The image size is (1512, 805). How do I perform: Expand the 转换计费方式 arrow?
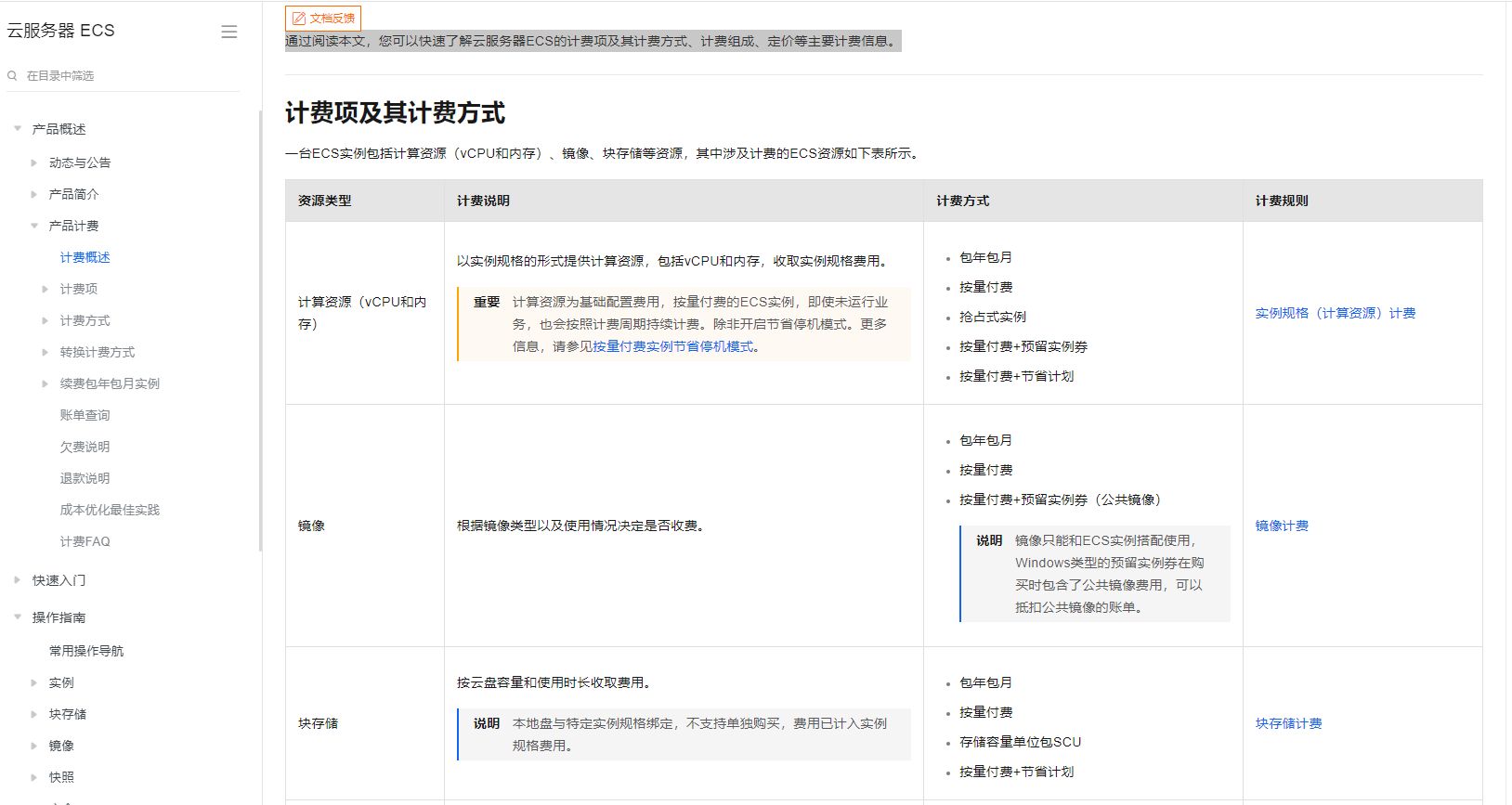(x=46, y=352)
